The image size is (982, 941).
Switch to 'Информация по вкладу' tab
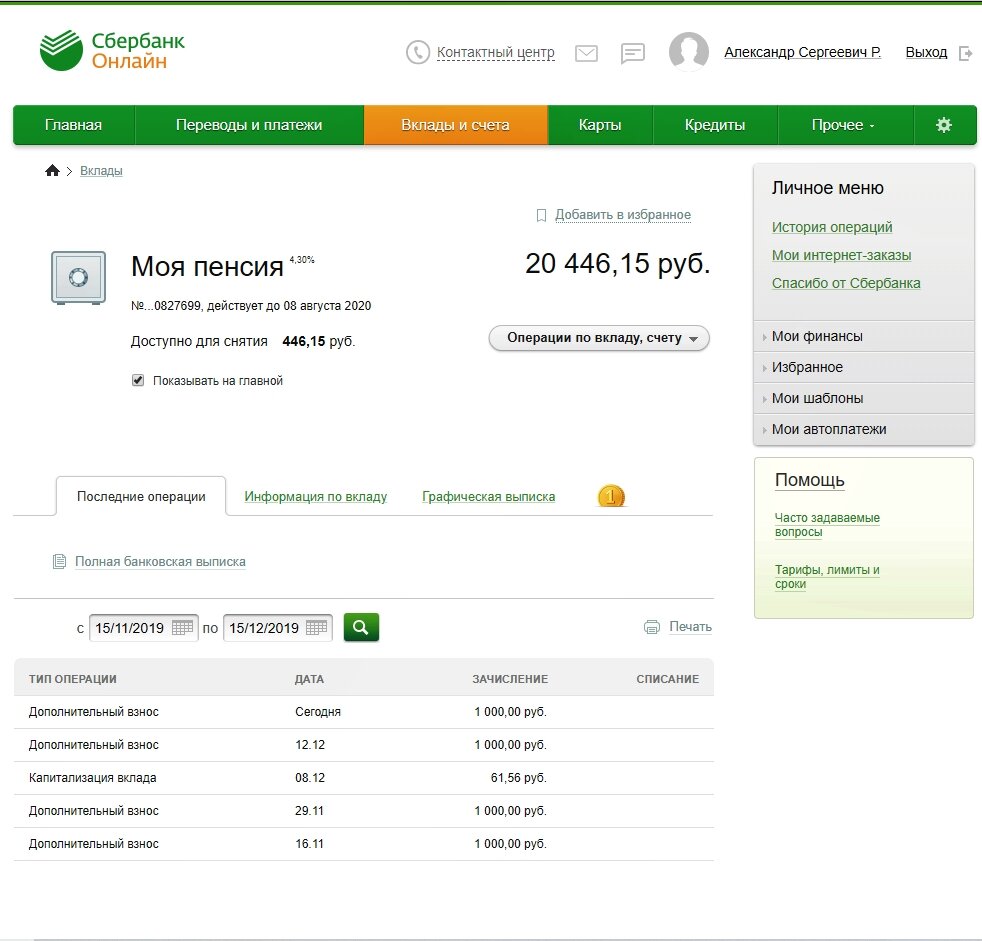[316, 496]
